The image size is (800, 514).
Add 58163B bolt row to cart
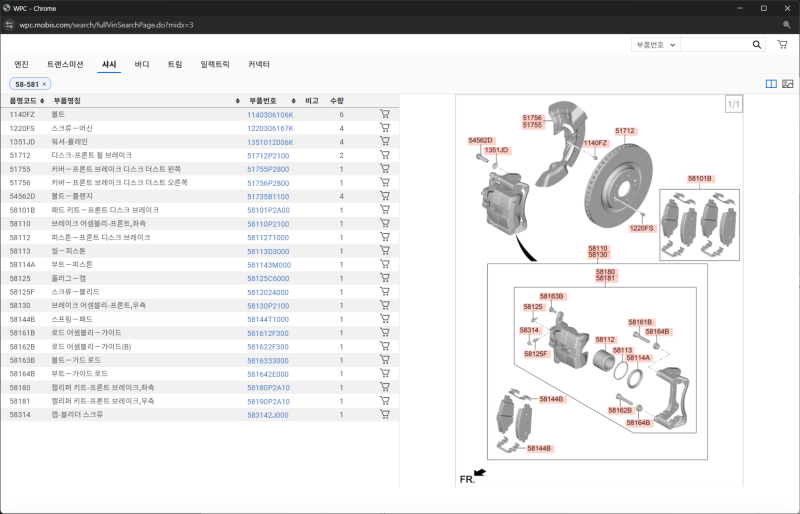(385, 360)
